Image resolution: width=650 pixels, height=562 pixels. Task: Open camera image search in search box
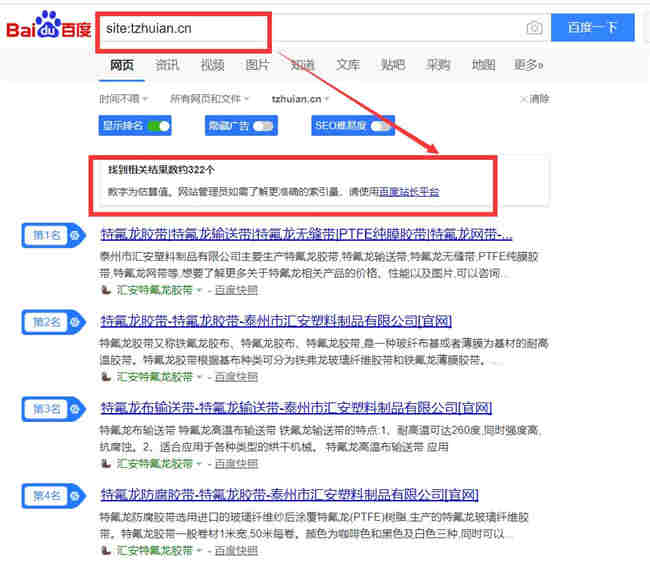[535, 28]
